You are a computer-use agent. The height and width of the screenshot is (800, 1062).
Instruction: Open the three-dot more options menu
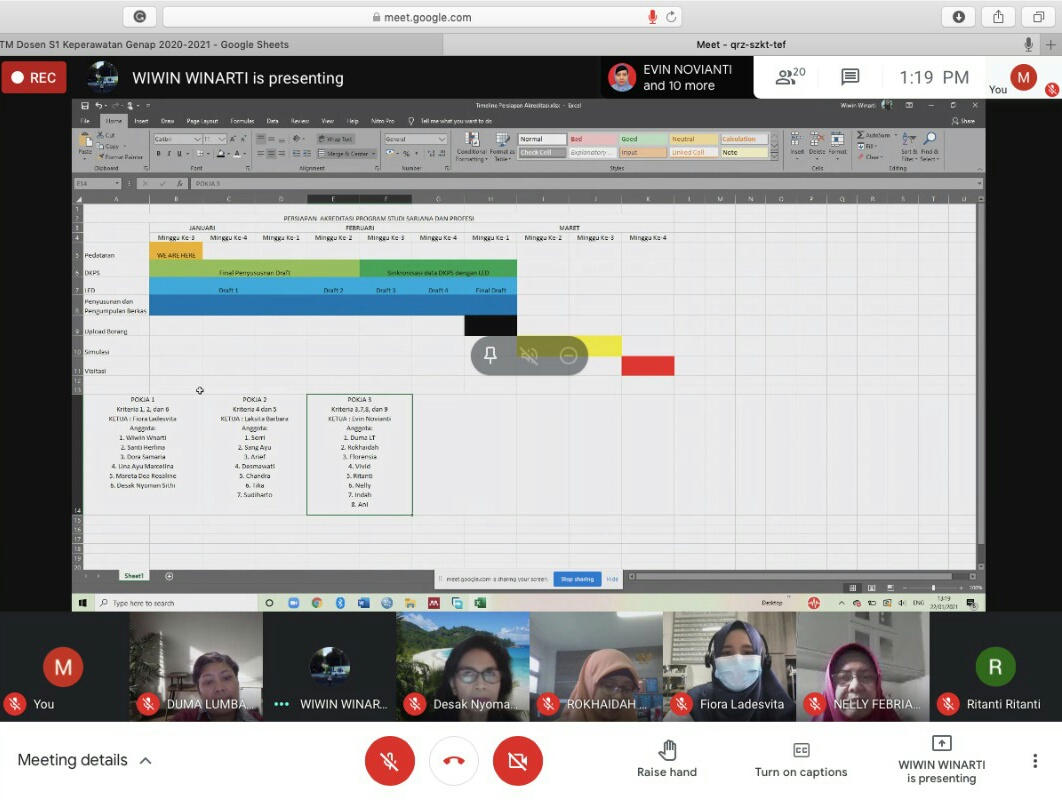[x=1034, y=761]
